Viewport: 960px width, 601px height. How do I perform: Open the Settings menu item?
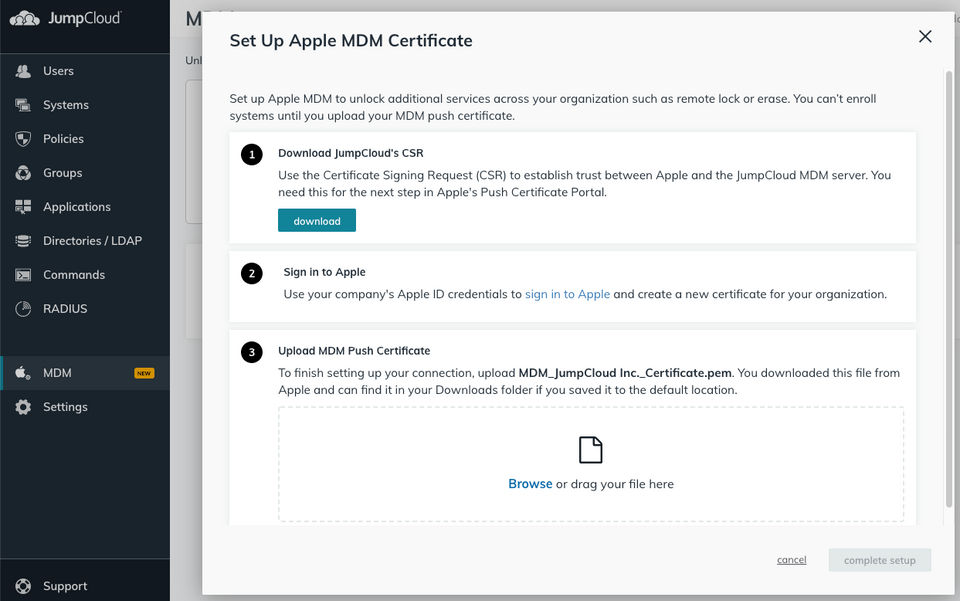click(x=65, y=407)
